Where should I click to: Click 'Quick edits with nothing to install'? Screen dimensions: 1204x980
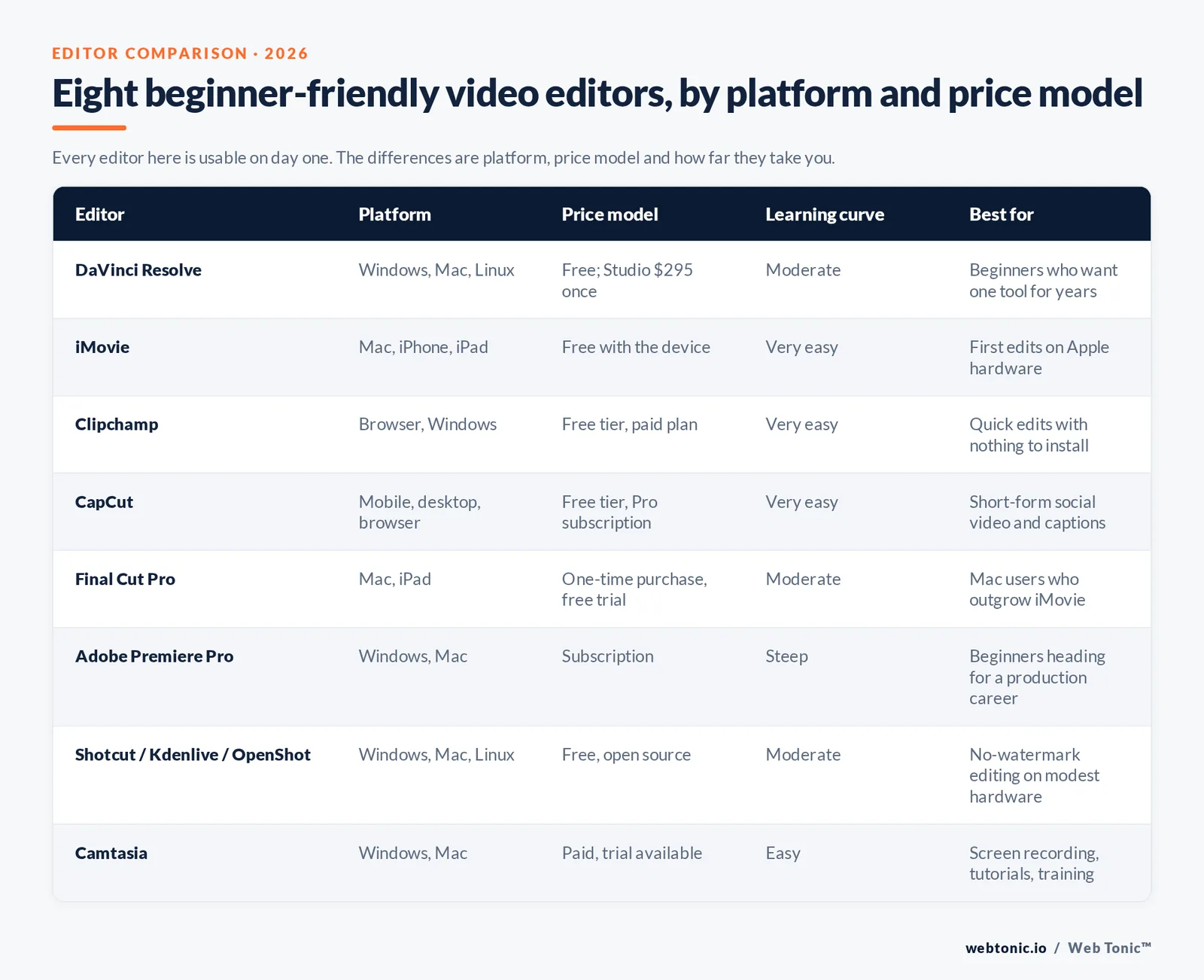1029,435
